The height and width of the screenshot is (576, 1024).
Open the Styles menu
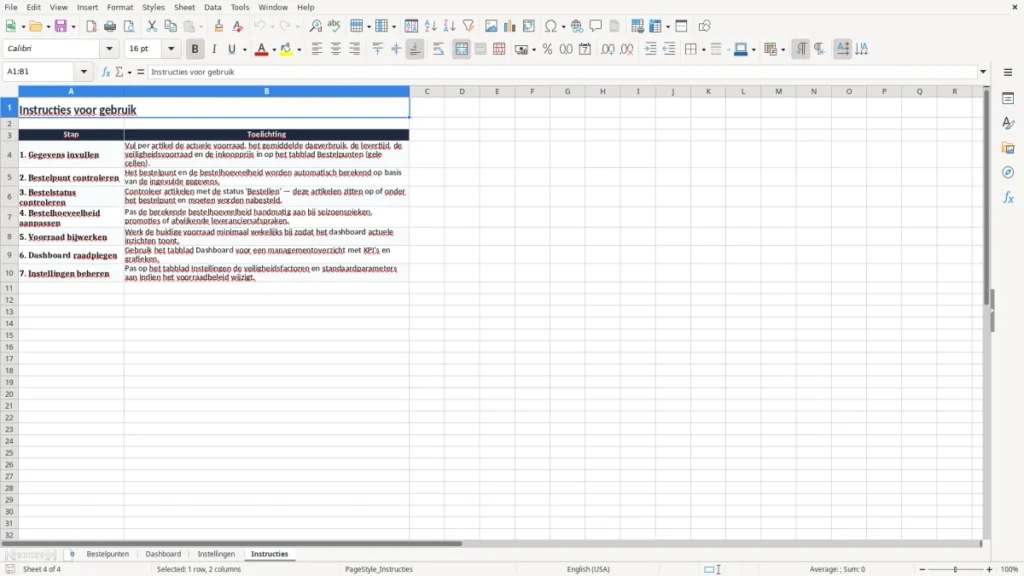pyautogui.click(x=153, y=7)
